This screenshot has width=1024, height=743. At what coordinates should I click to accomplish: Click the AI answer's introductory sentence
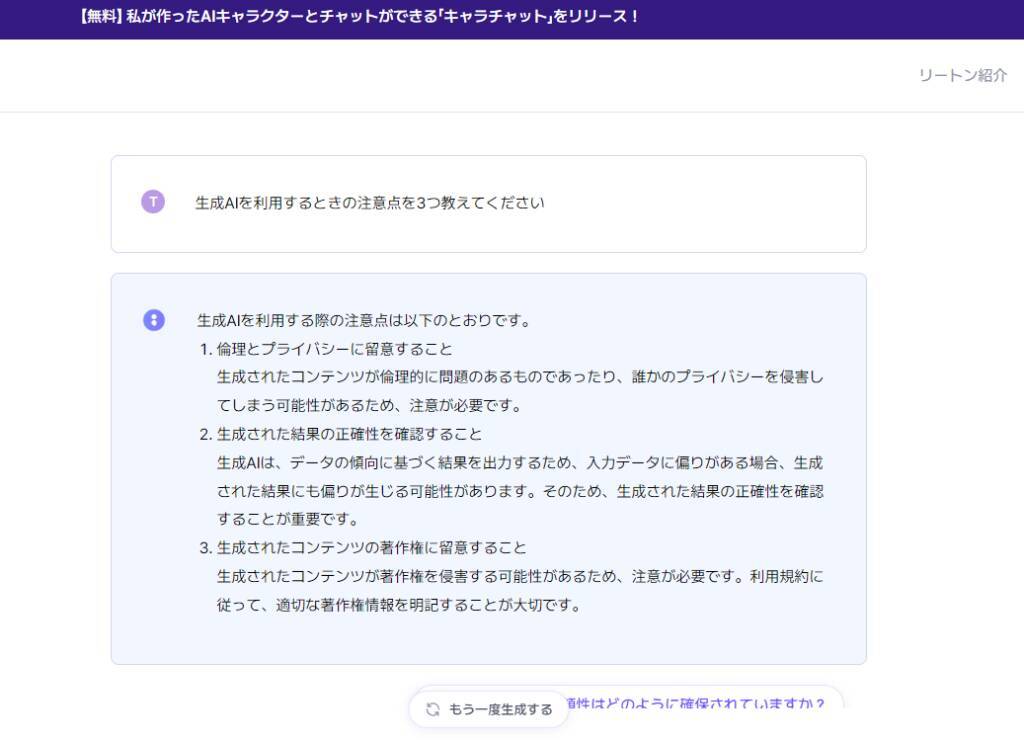363,321
